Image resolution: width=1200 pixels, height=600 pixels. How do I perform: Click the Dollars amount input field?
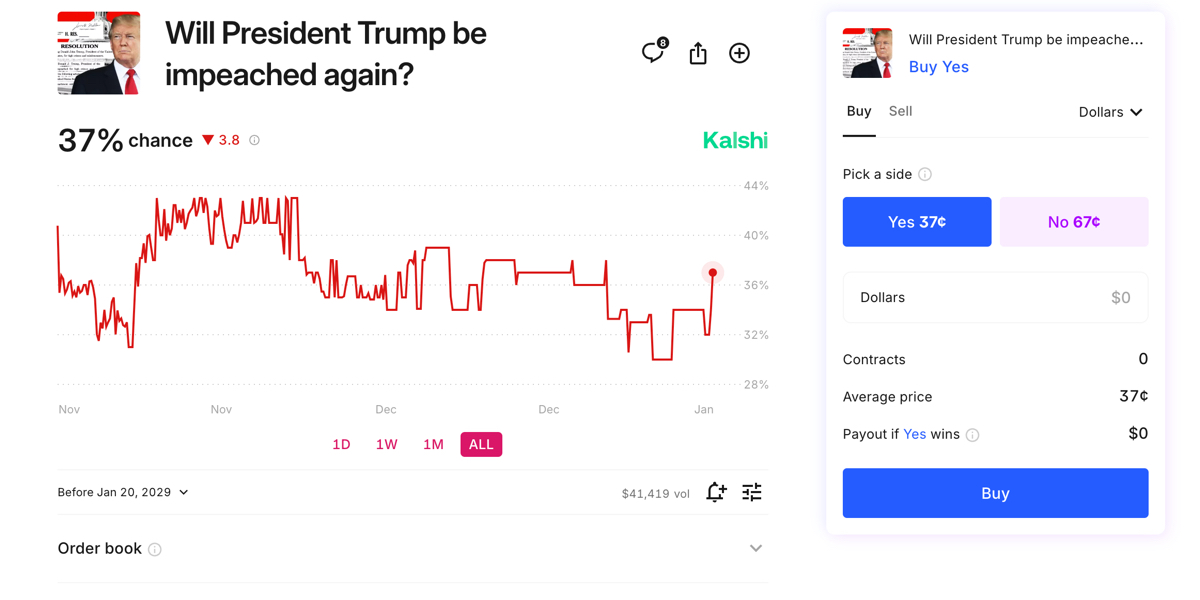pyautogui.click(x=995, y=297)
